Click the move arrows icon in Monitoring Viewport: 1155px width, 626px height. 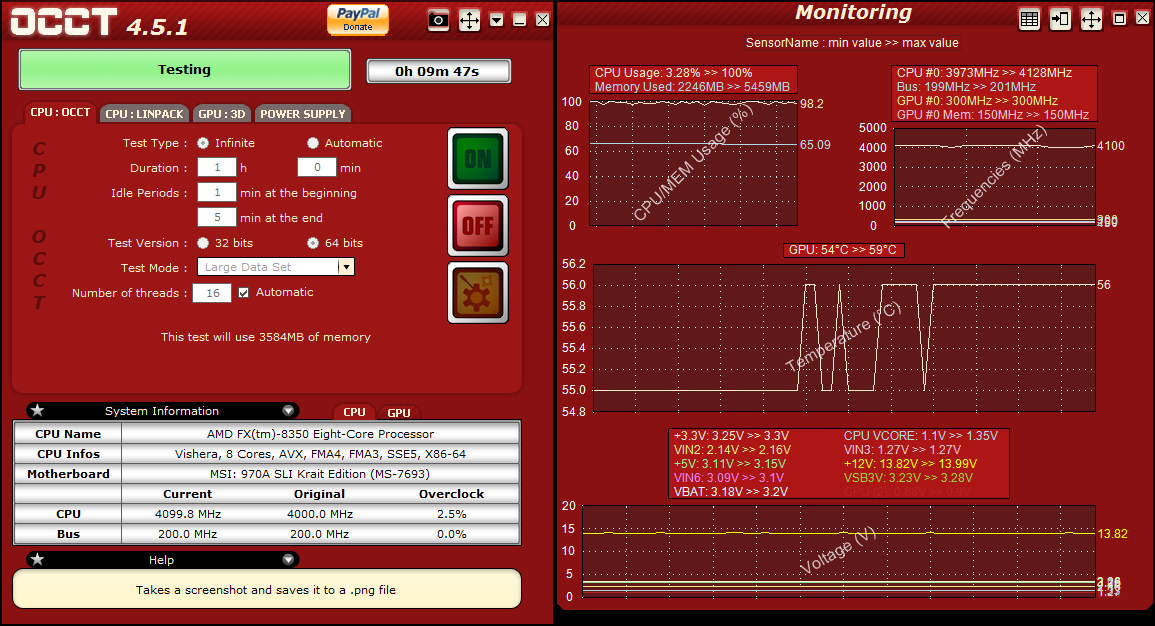[1091, 20]
